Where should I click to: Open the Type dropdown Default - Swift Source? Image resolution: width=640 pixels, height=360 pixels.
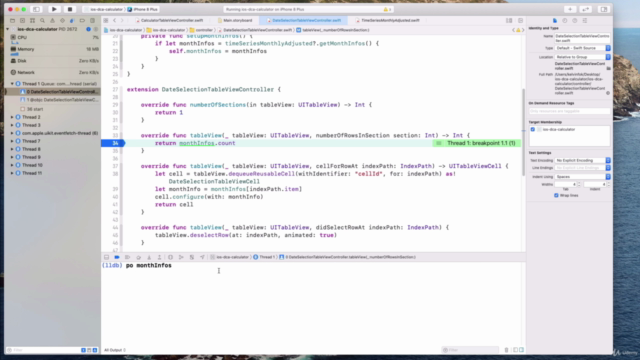click(x=582, y=48)
